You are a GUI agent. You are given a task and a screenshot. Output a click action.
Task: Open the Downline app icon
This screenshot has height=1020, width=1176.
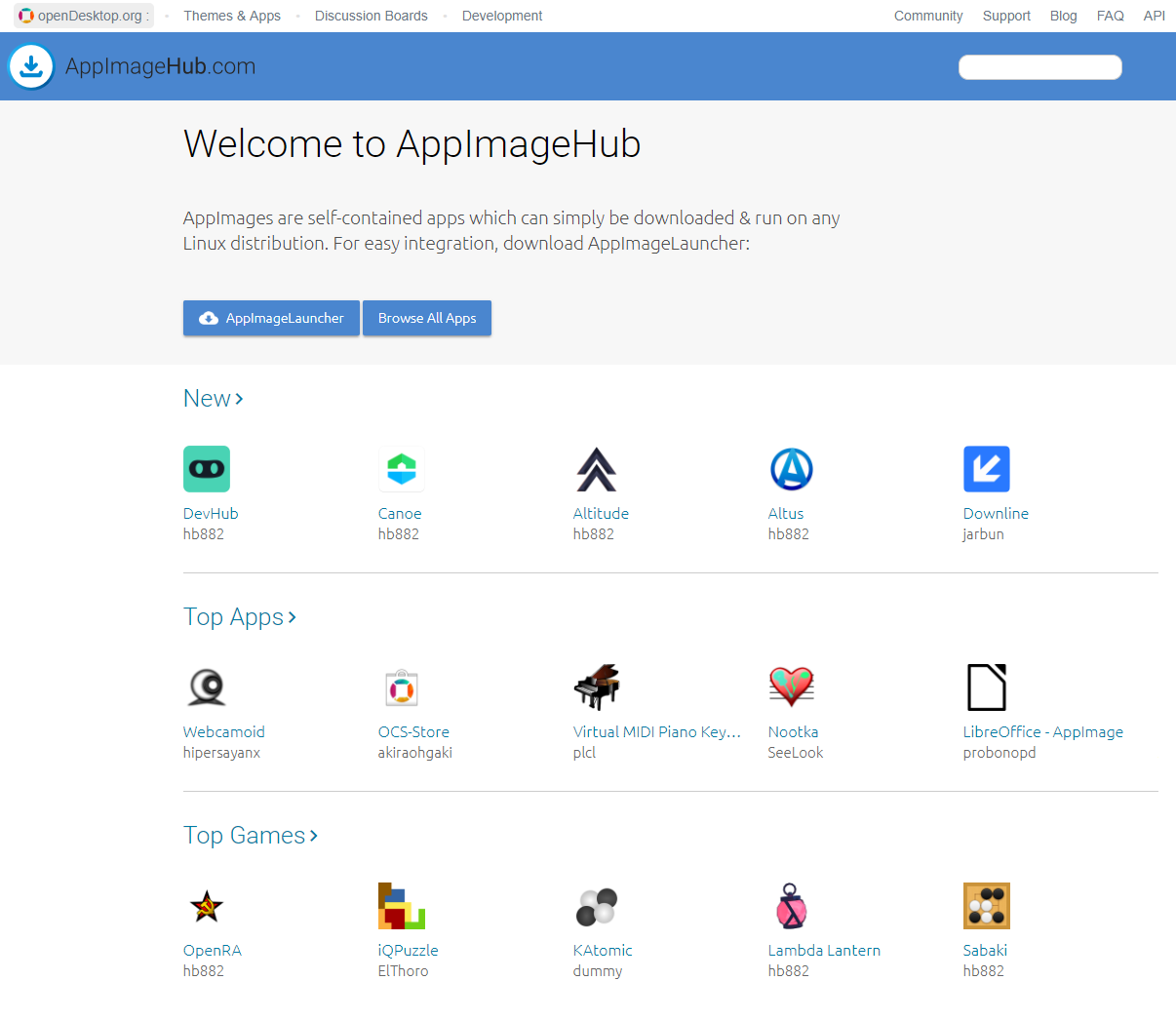(986, 469)
